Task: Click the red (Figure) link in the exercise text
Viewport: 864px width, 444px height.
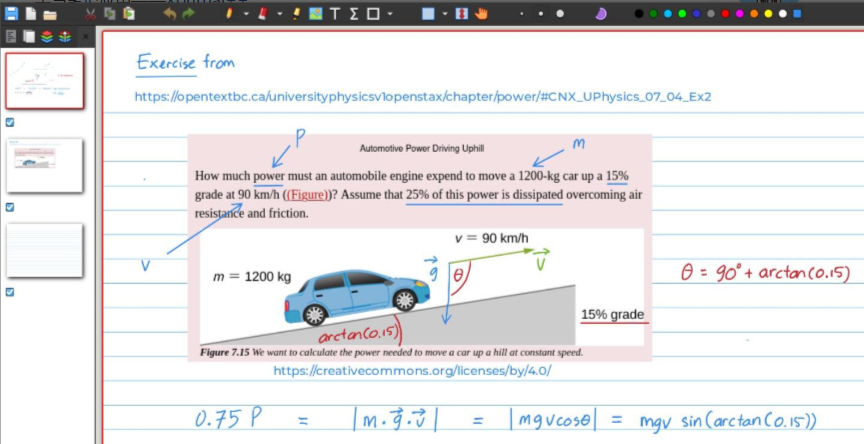Action: click(307, 195)
